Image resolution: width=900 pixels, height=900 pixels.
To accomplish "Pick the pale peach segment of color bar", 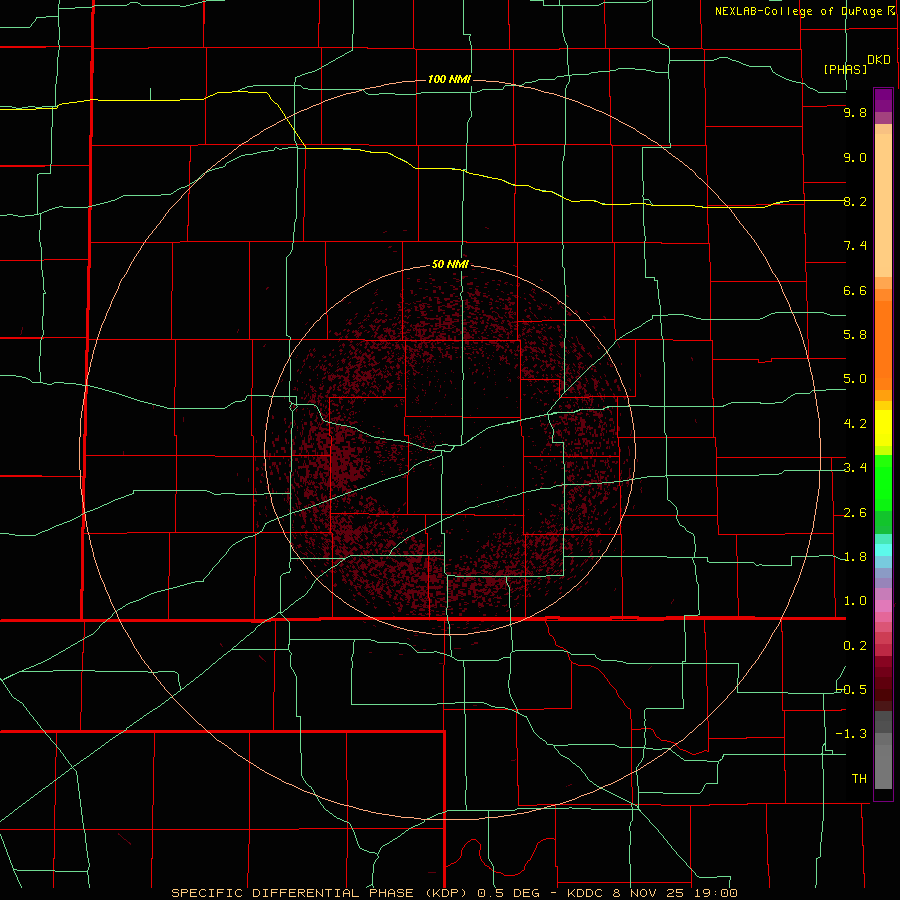I will pyautogui.click(x=883, y=207).
